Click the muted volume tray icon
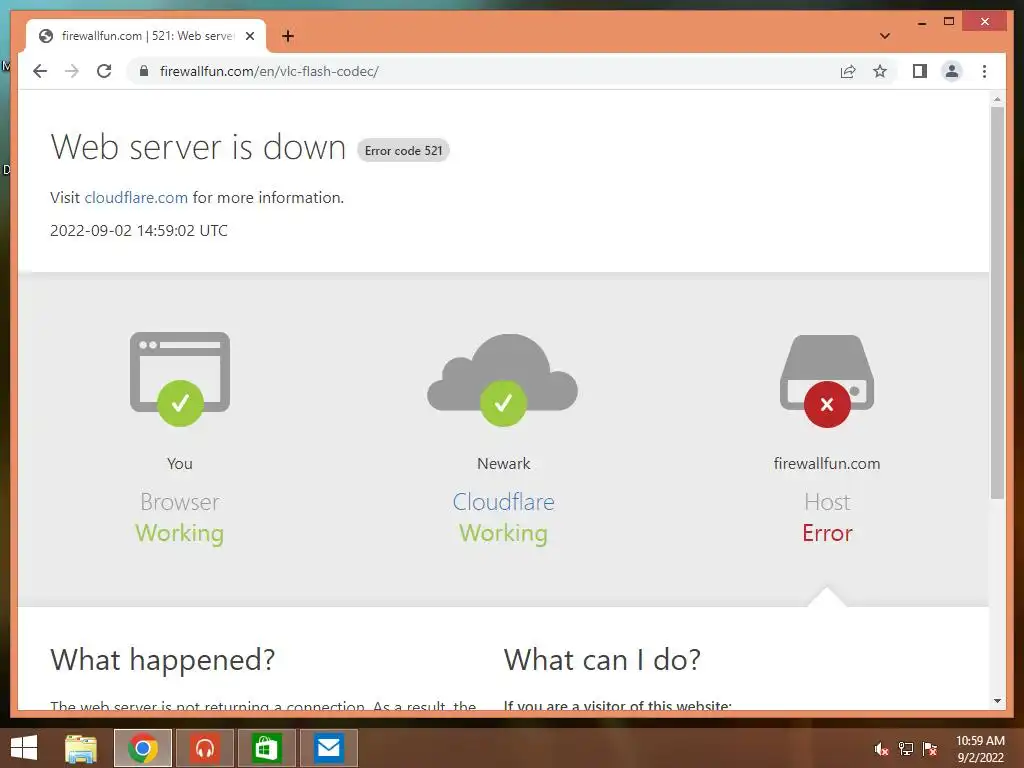Image resolution: width=1024 pixels, height=768 pixels. tap(882, 749)
